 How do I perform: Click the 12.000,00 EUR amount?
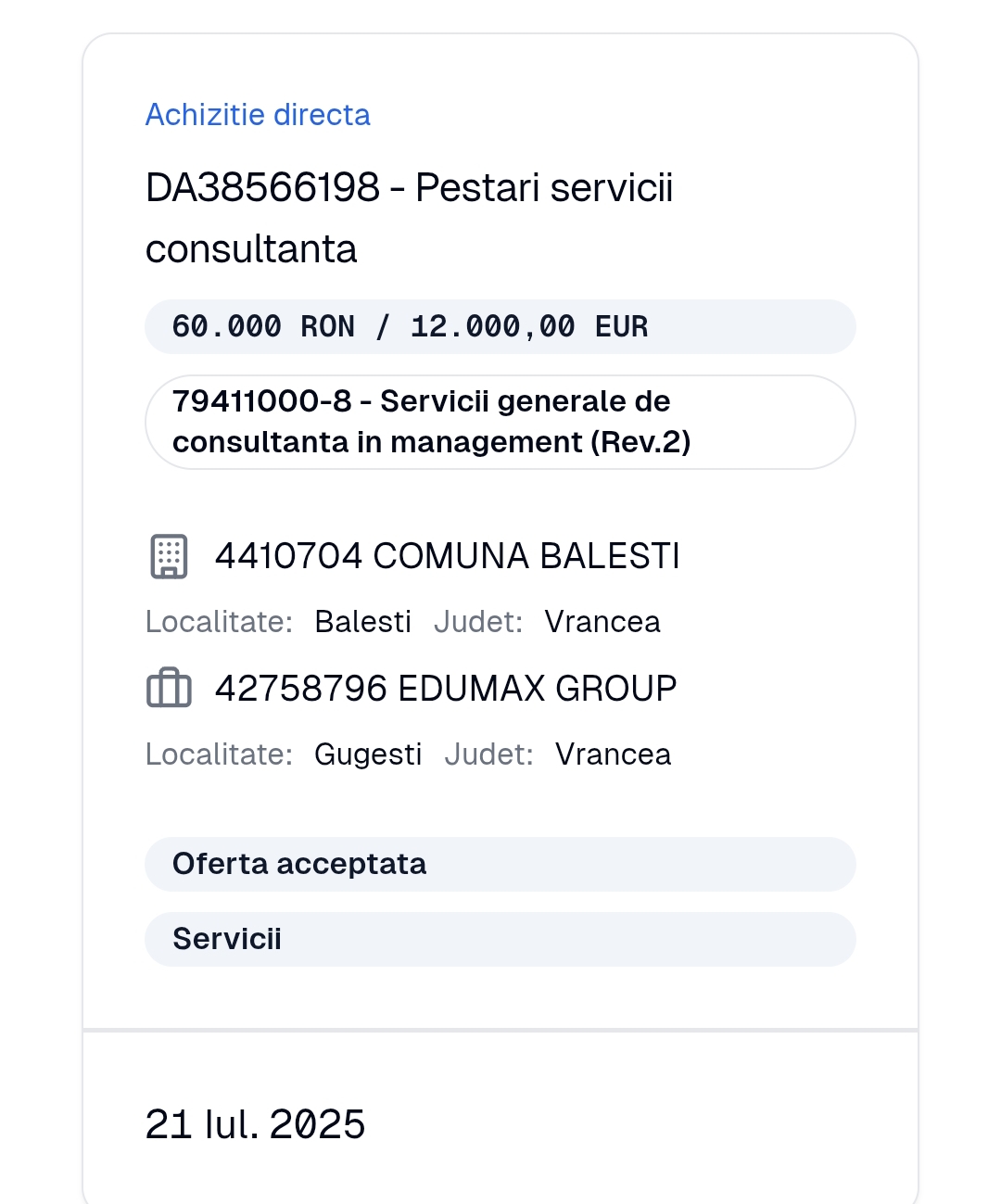(x=529, y=326)
